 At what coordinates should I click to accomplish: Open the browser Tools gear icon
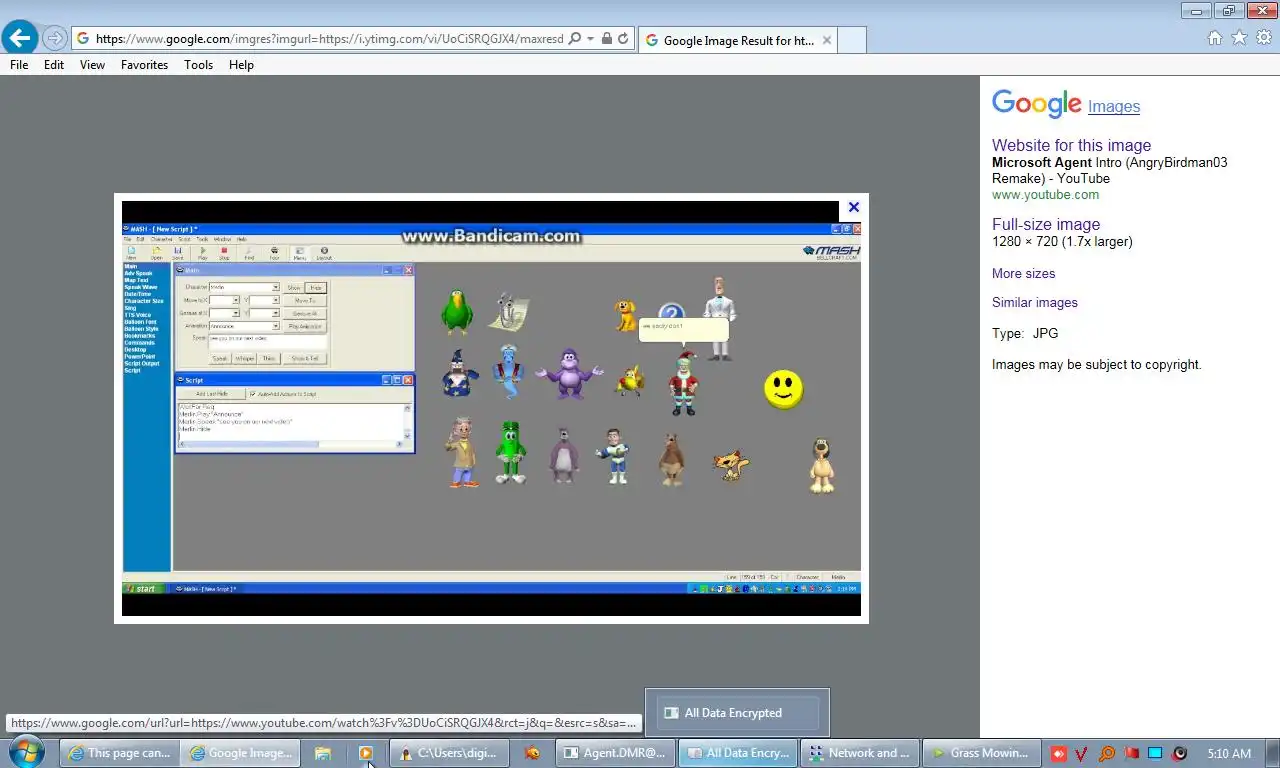click(1264, 38)
